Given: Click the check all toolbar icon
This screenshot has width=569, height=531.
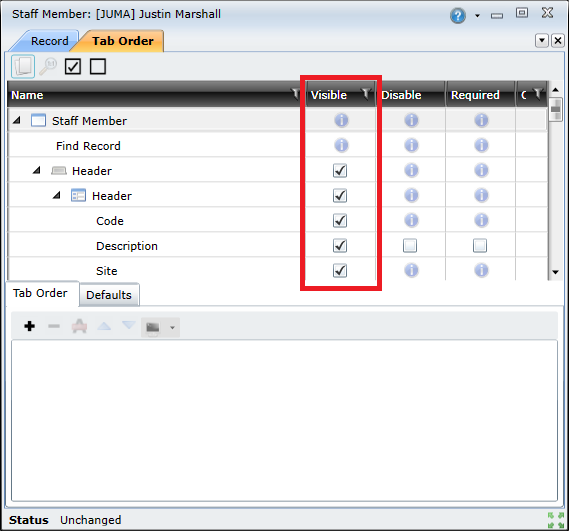Looking at the screenshot, I should pos(73,66).
